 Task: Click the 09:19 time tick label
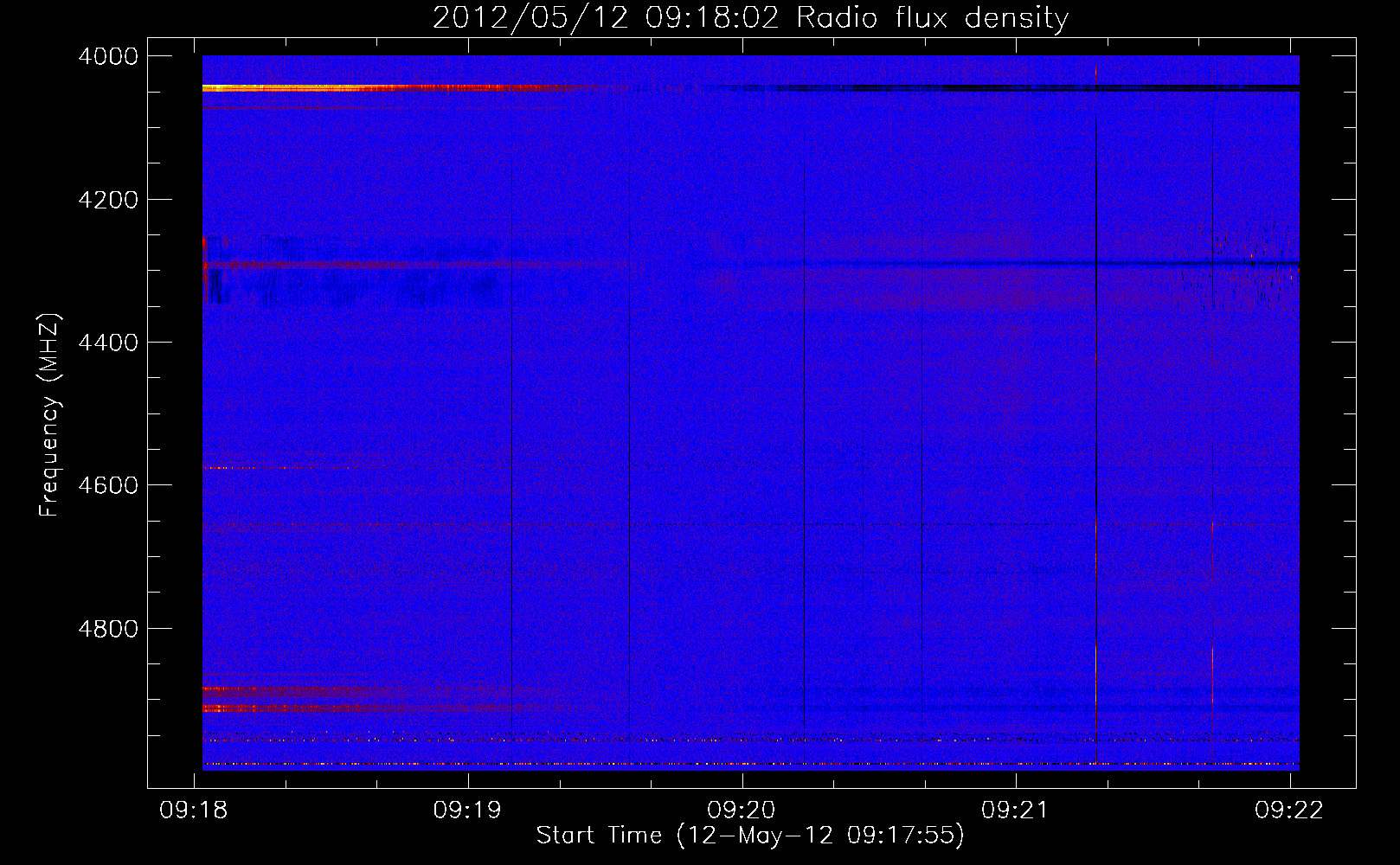468,810
